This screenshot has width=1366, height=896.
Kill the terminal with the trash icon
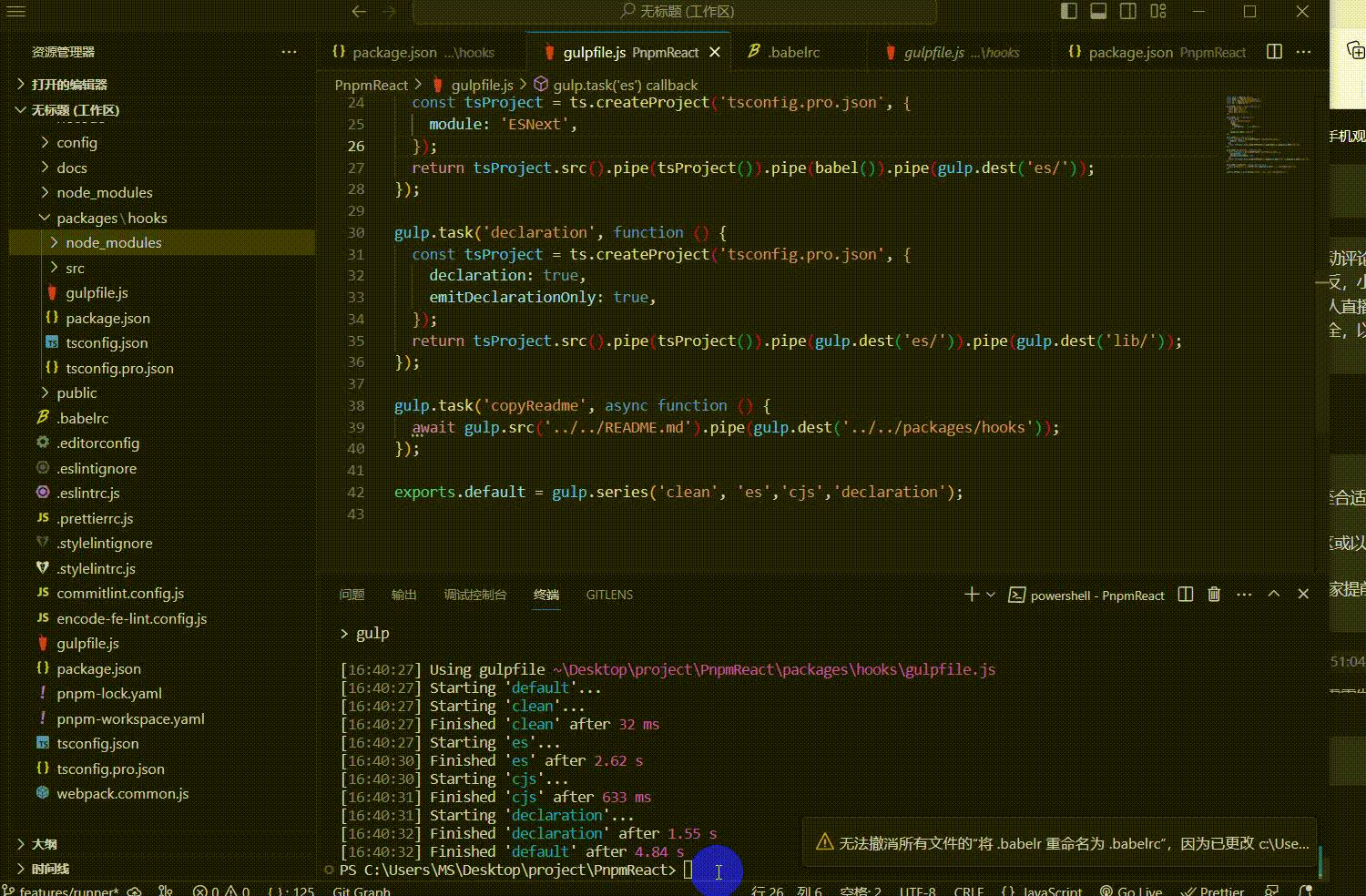click(x=1214, y=595)
